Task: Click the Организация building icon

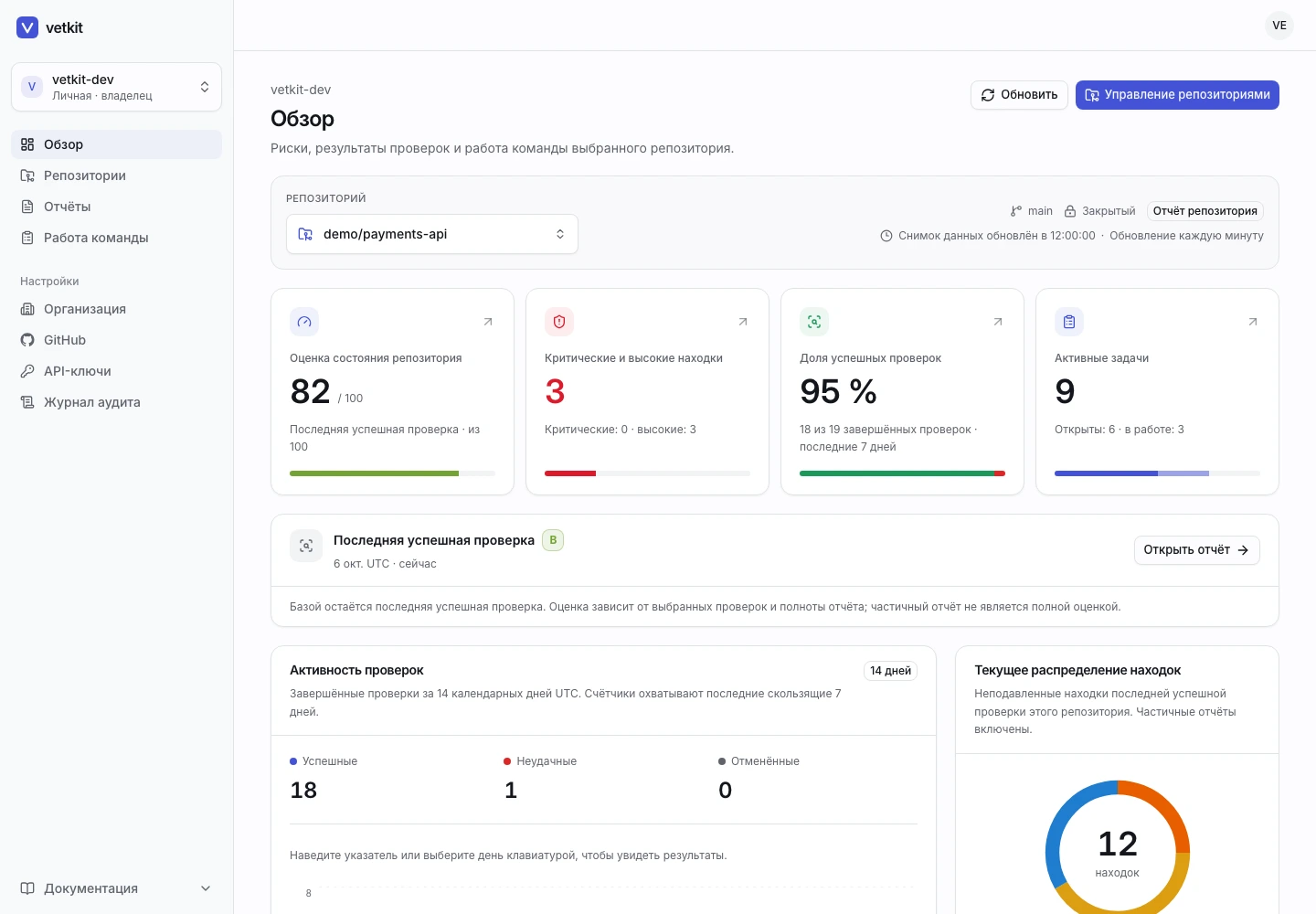Action: point(27,309)
